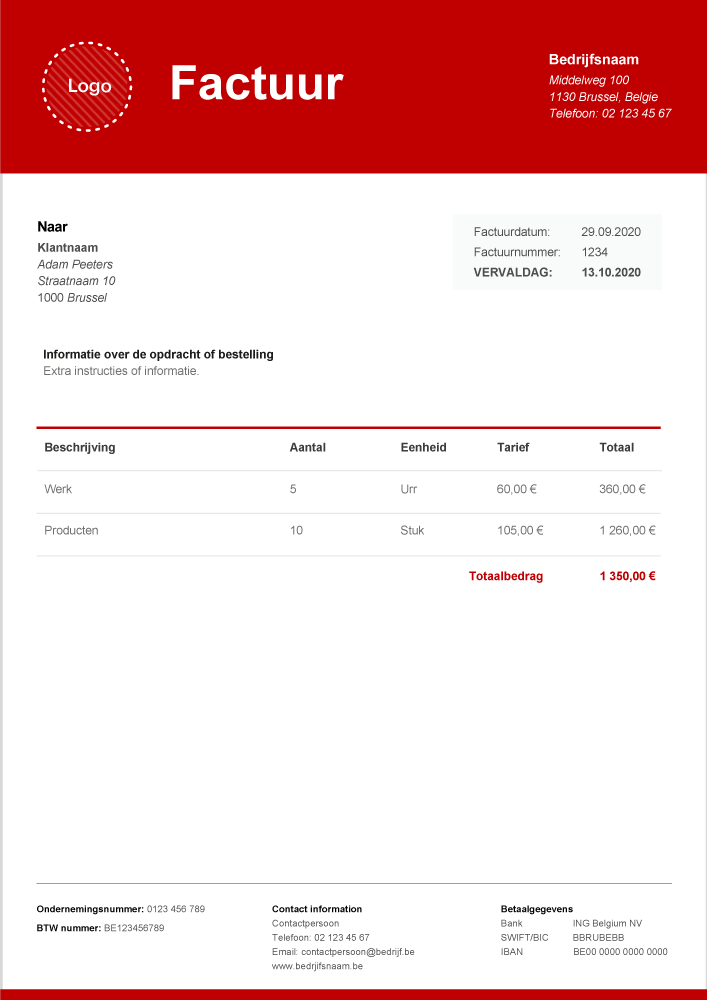This screenshot has height=1000, width=707.
Task: Click the Extra instructies of informatie text
Action: pos(121,371)
